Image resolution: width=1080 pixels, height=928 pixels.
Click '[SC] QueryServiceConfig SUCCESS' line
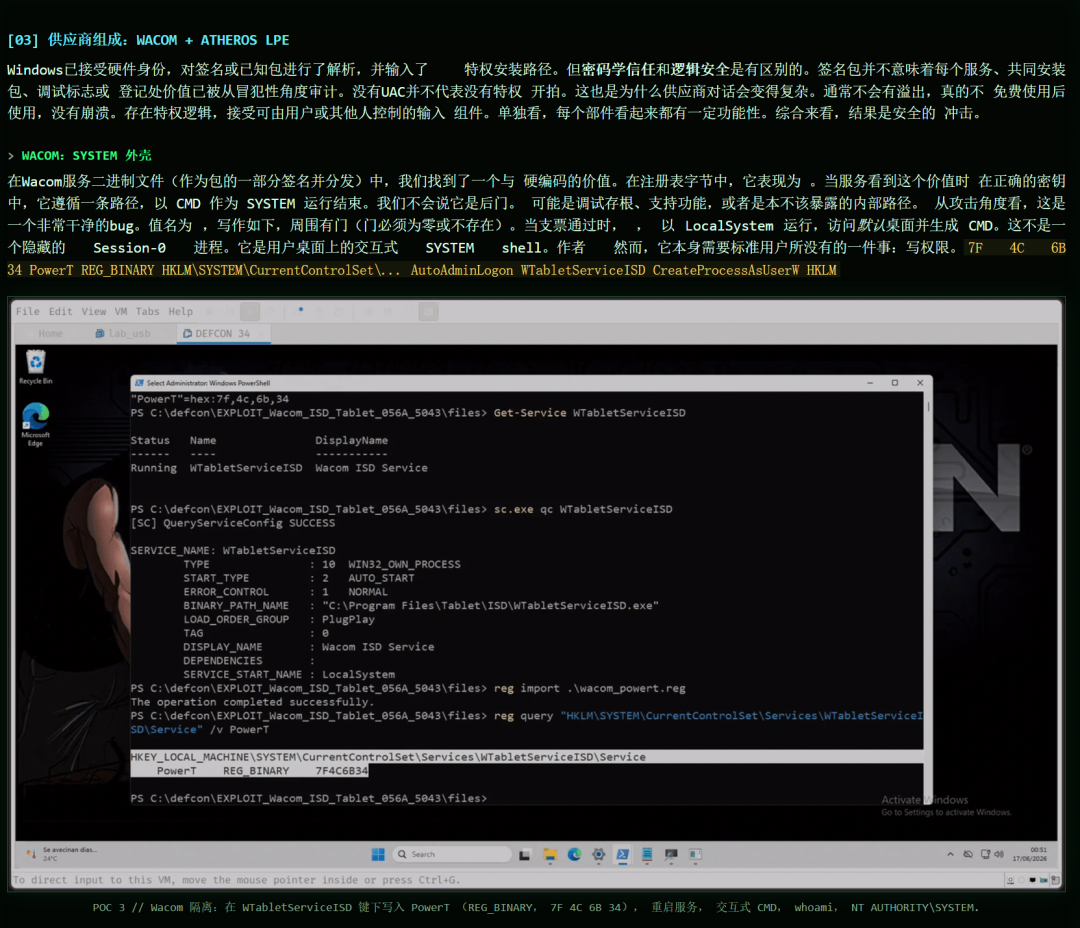(x=233, y=523)
